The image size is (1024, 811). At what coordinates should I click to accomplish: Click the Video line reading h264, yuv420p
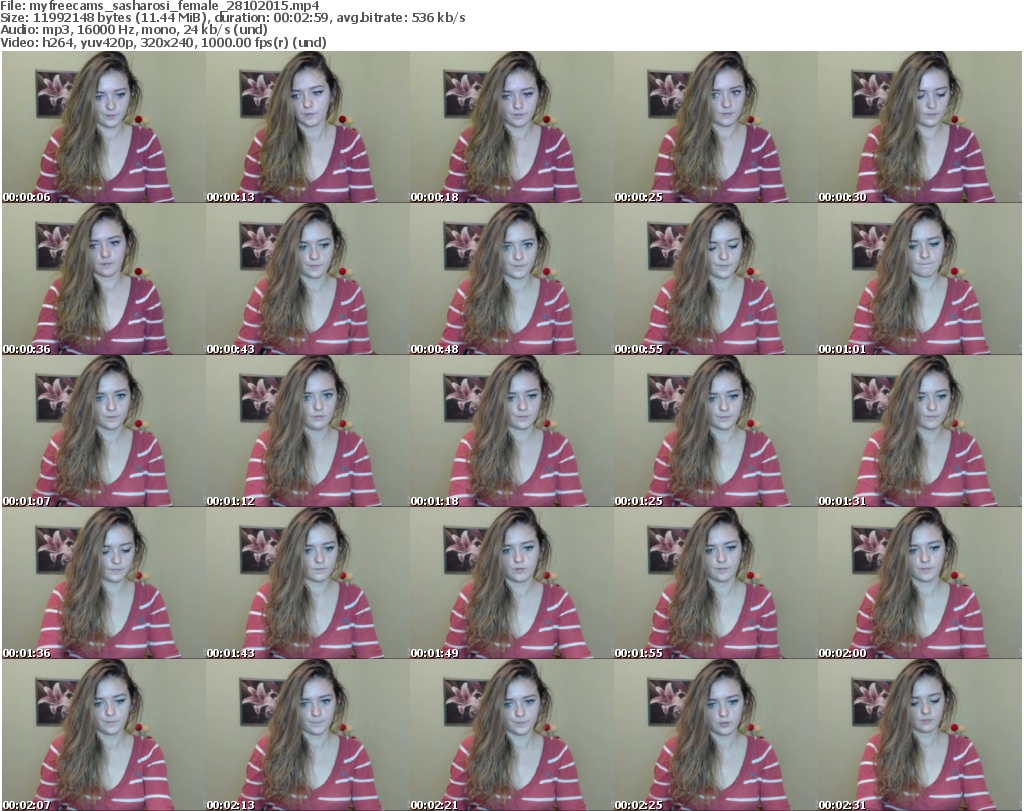point(163,42)
